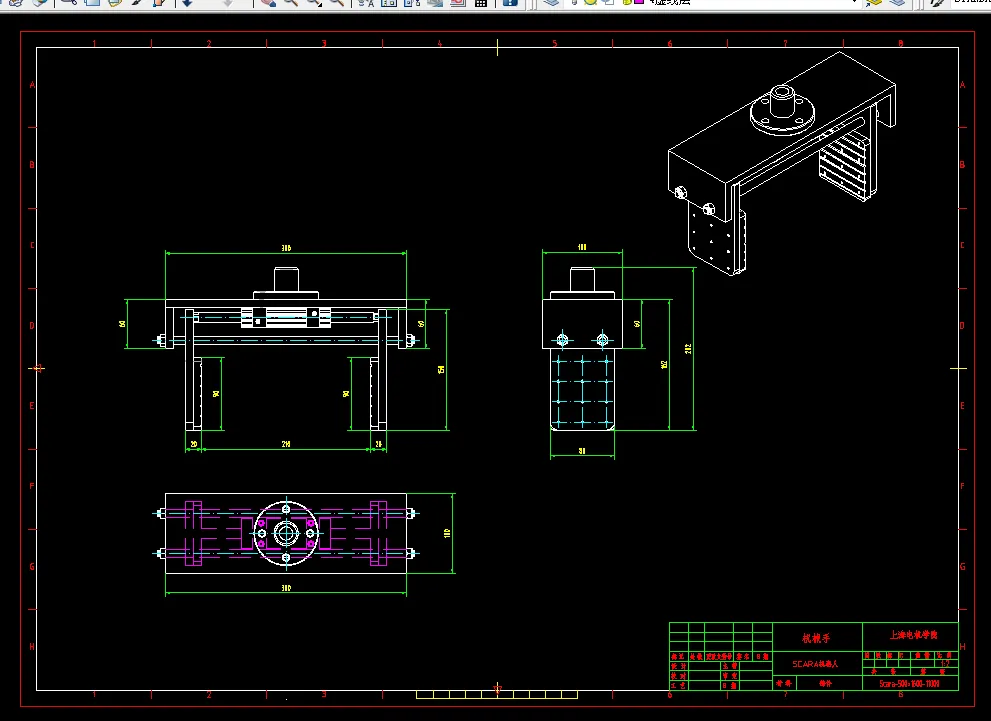Open the Layer Properties Manager icon
This screenshot has height=721, width=991.
coord(551,3)
